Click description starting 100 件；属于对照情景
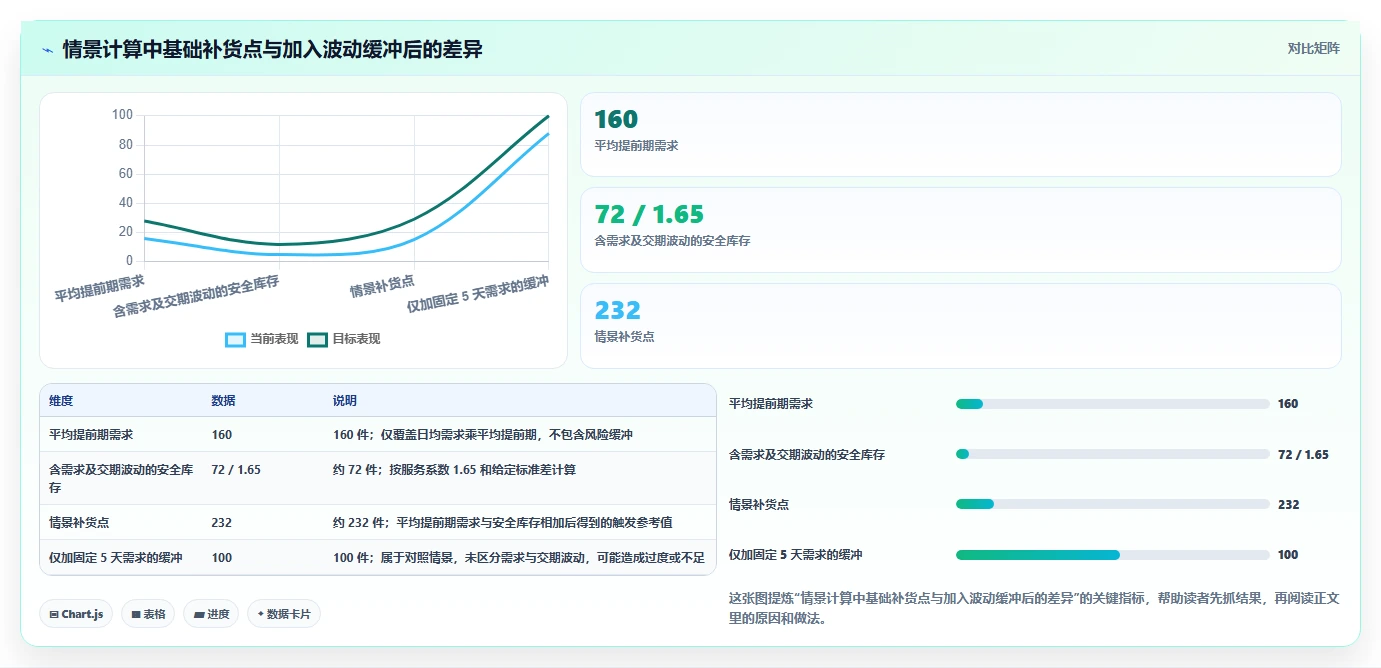 (x=519, y=557)
